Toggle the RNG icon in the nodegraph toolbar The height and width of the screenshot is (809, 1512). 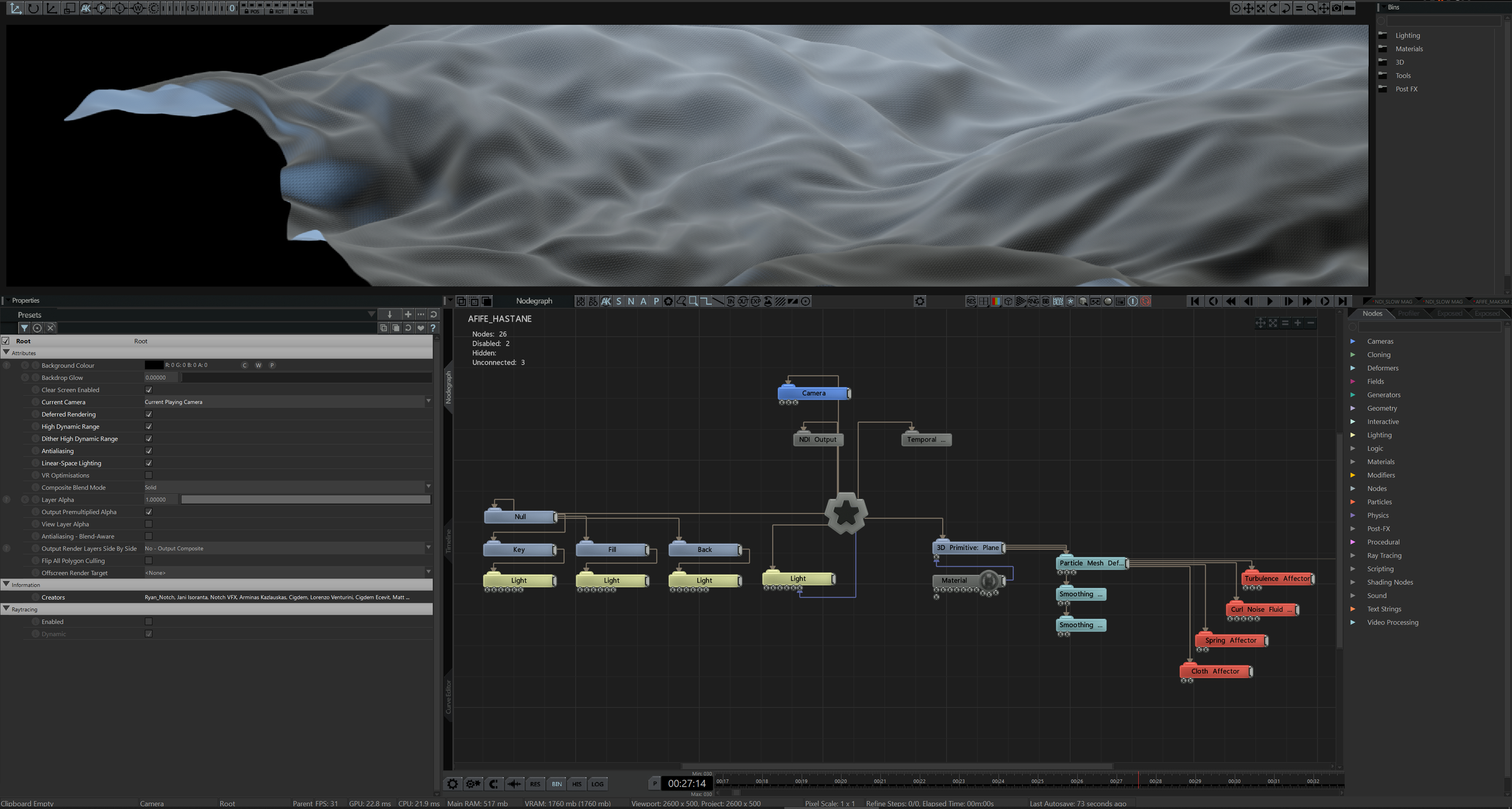pyautogui.click(x=1033, y=301)
